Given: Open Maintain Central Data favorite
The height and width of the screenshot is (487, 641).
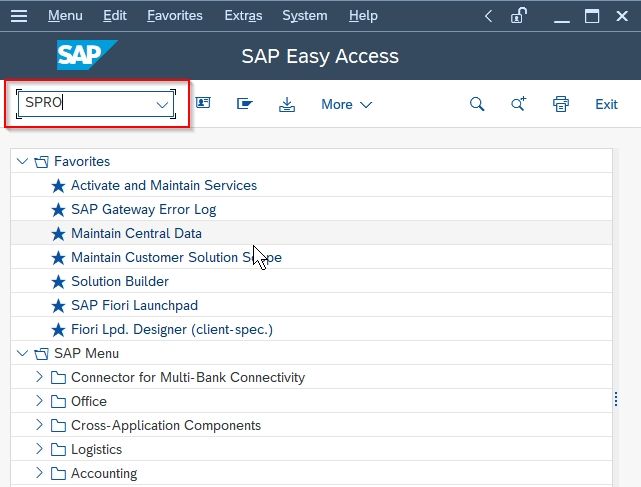Looking at the screenshot, I should coord(136,233).
